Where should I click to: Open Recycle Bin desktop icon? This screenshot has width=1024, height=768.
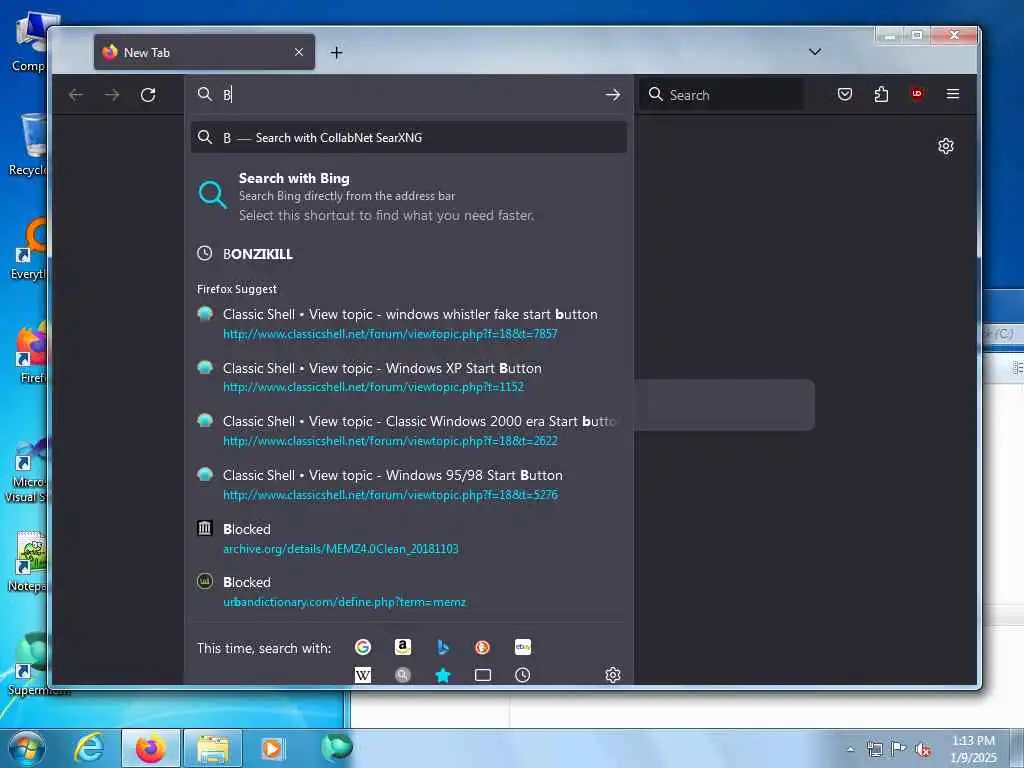[28, 146]
